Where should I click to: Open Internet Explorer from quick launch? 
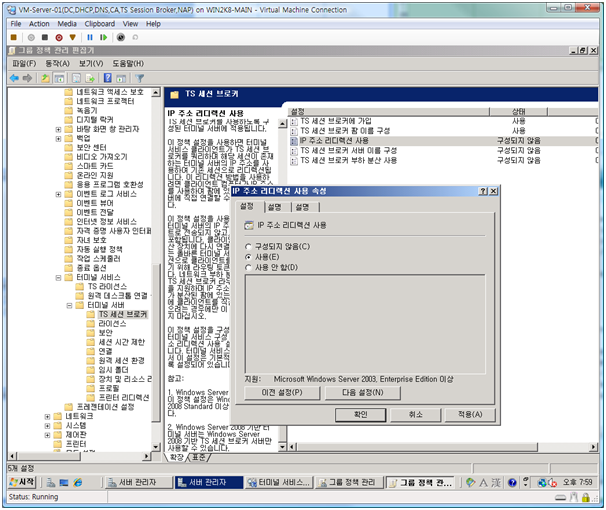[x=78, y=482]
